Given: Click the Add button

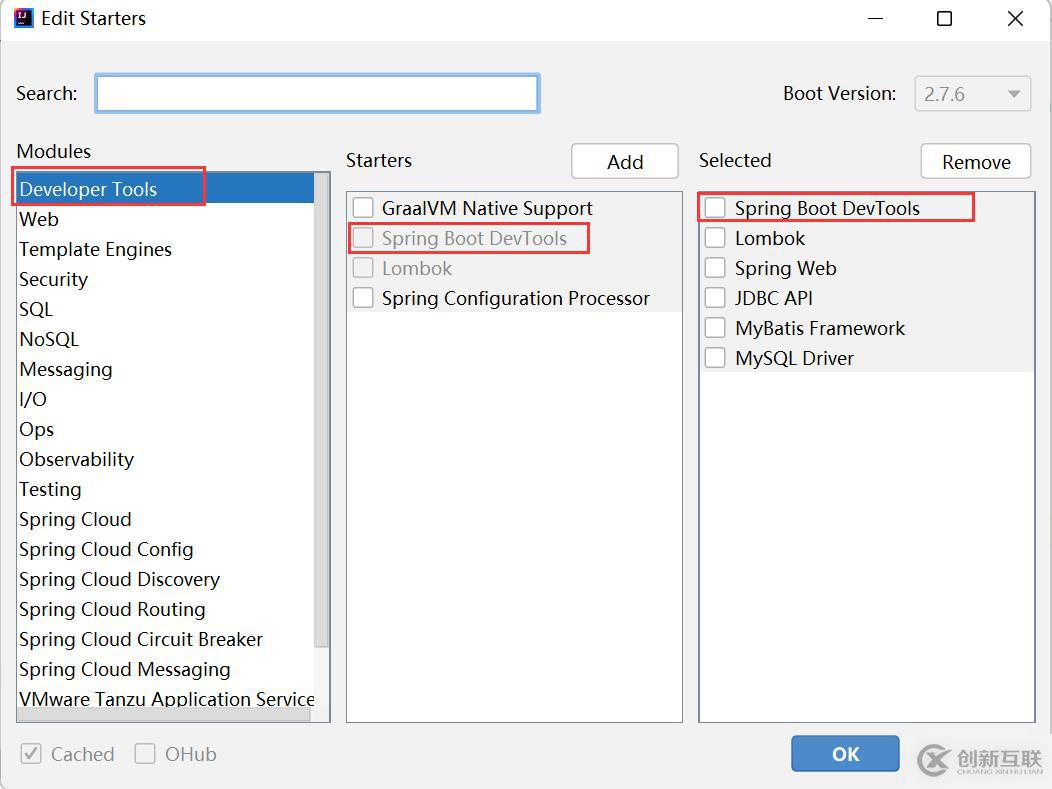Looking at the screenshot, I should pos(625,162).
